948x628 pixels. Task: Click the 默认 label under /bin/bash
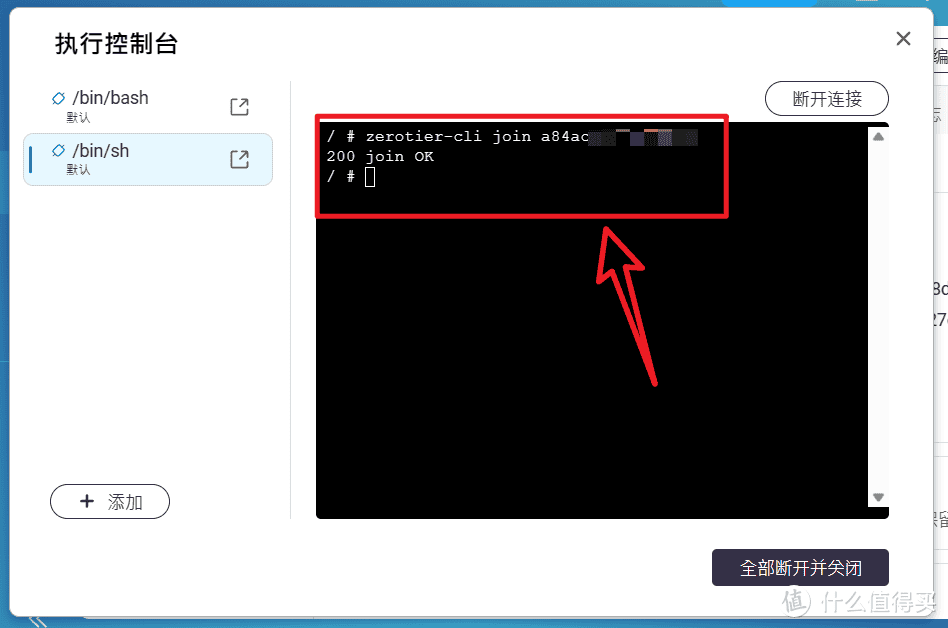tap(78, 117)
